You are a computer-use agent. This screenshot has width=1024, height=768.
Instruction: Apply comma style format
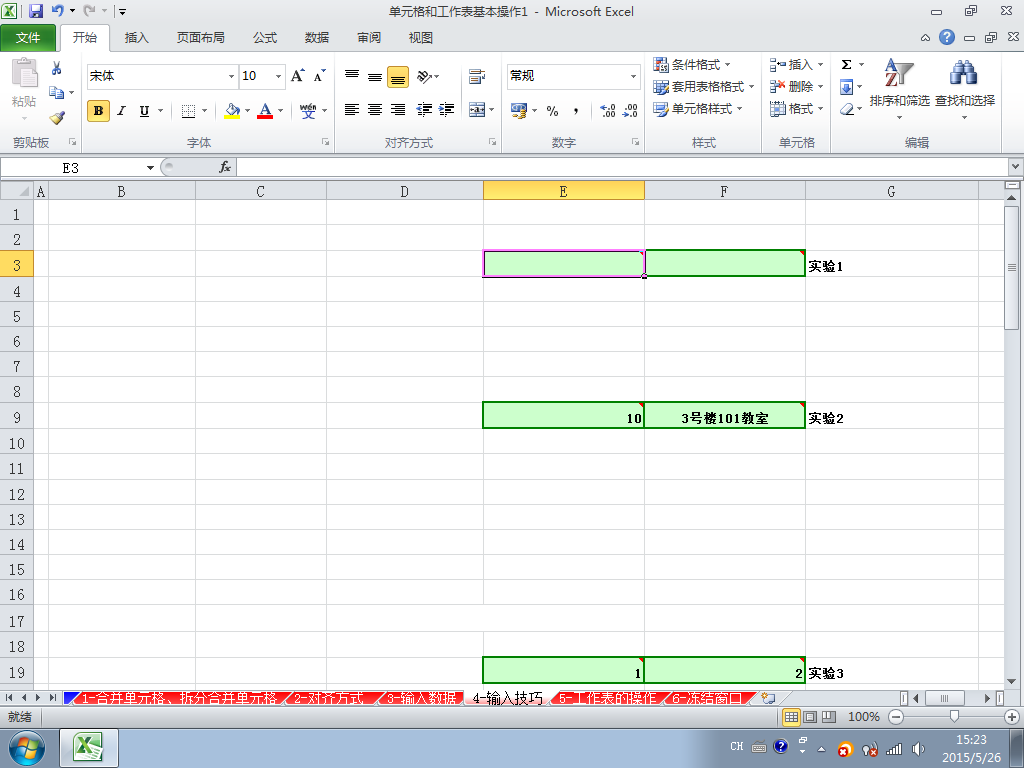click(576, 111)
